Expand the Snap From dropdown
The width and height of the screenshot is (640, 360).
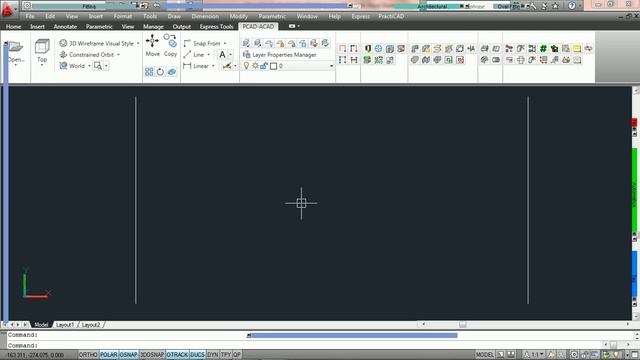[x=225, y=43]
